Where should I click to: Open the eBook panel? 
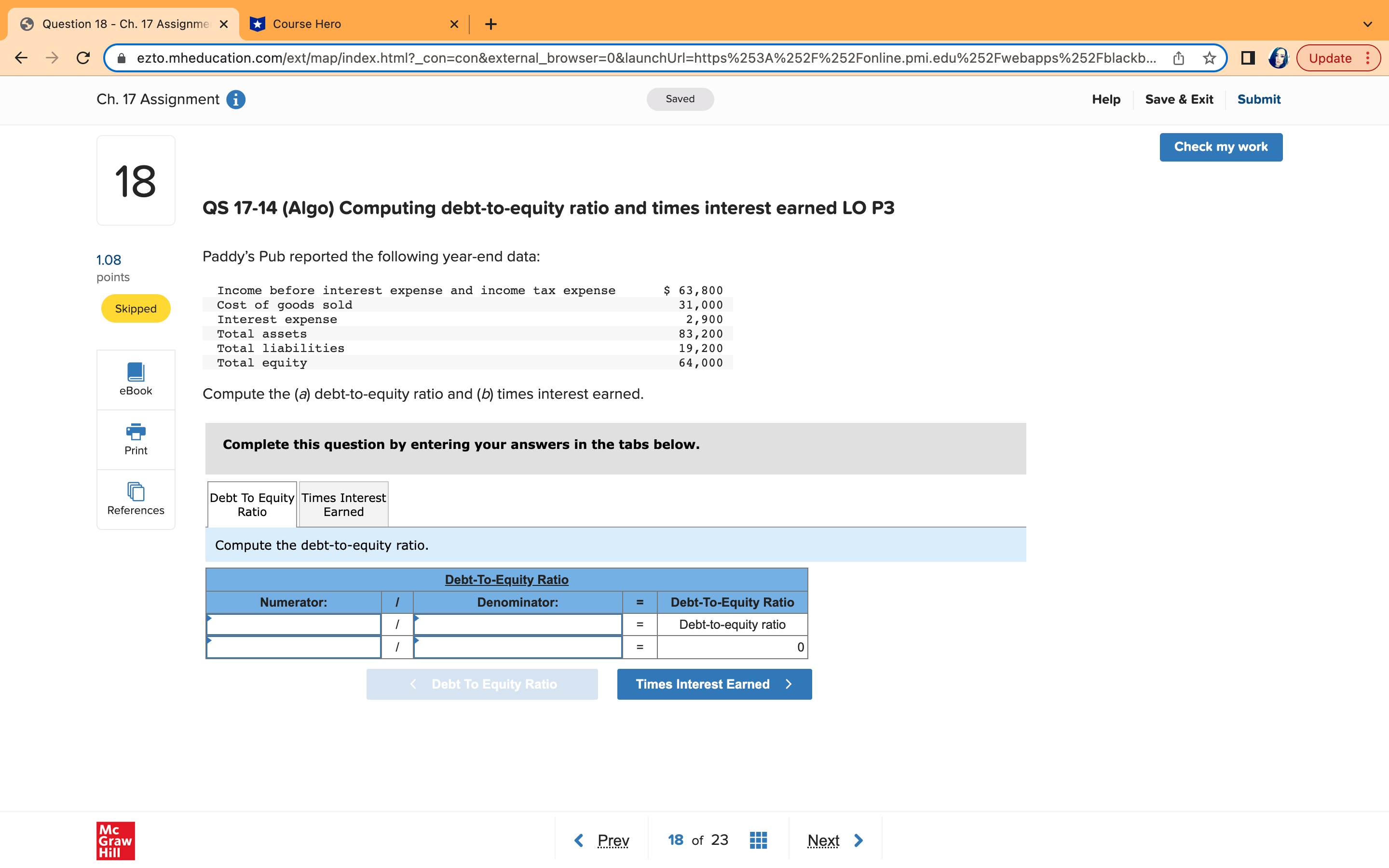pyautogui.click(x=136, y=379)
